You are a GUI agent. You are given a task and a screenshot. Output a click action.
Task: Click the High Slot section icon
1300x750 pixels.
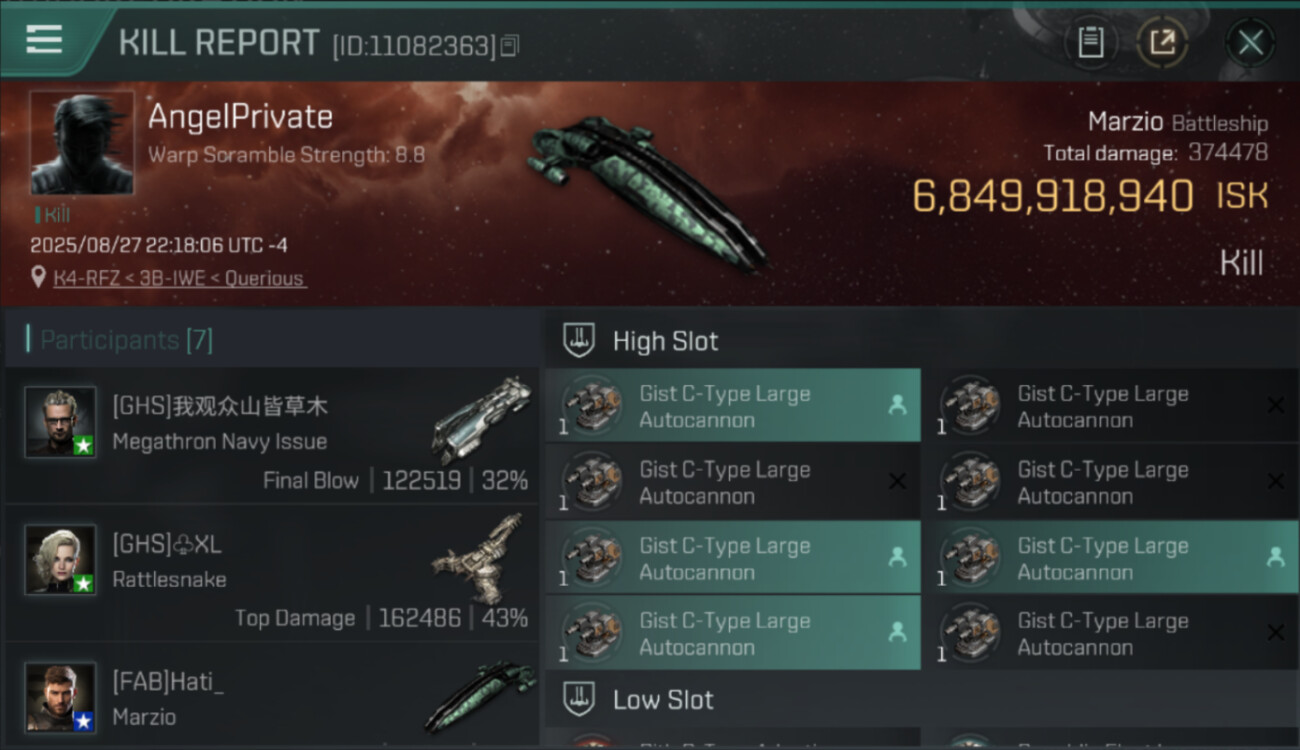579,340
